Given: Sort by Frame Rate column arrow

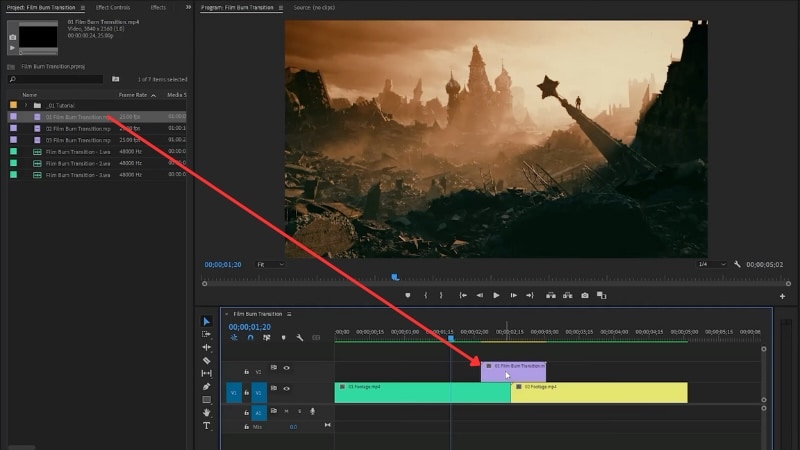Looking at the screenshot, I should [154, 95].
